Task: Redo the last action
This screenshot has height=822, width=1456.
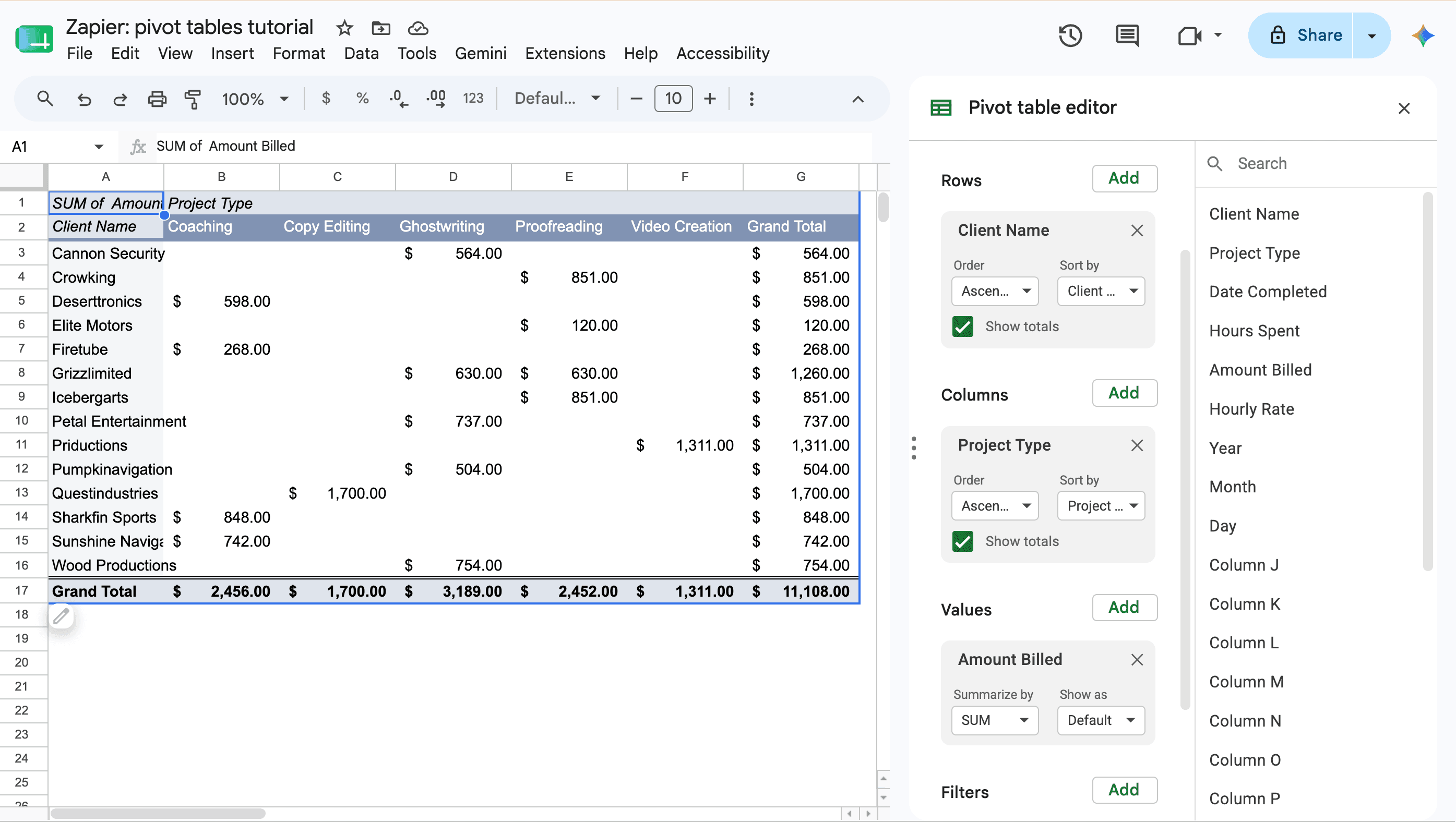Action: pyautogui.click(x=120, y=99)
